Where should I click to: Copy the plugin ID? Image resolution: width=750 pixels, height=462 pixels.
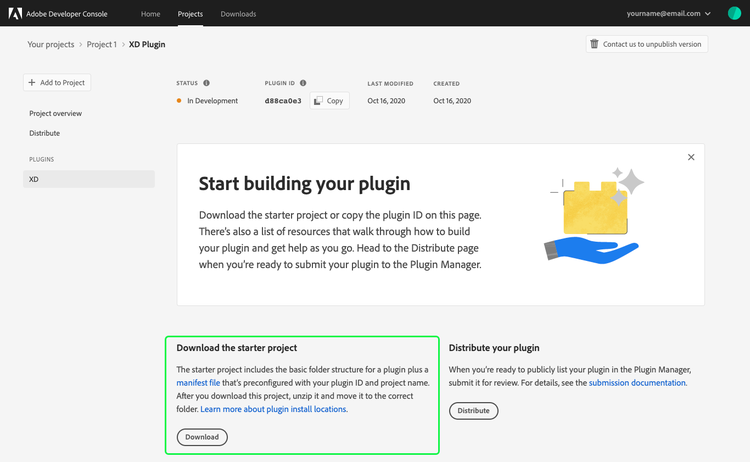click(329, 101)
